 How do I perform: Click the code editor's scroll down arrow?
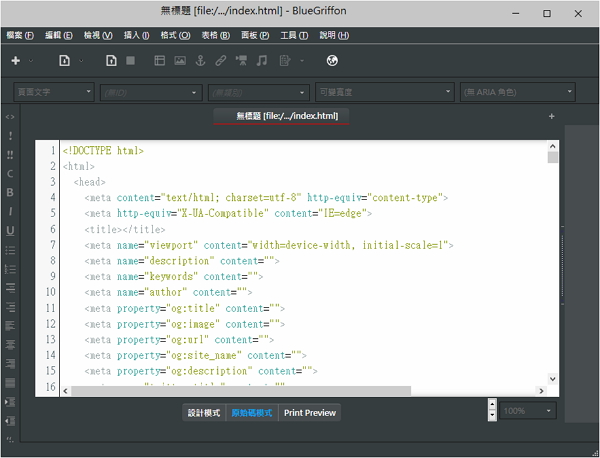click(553, 379)
